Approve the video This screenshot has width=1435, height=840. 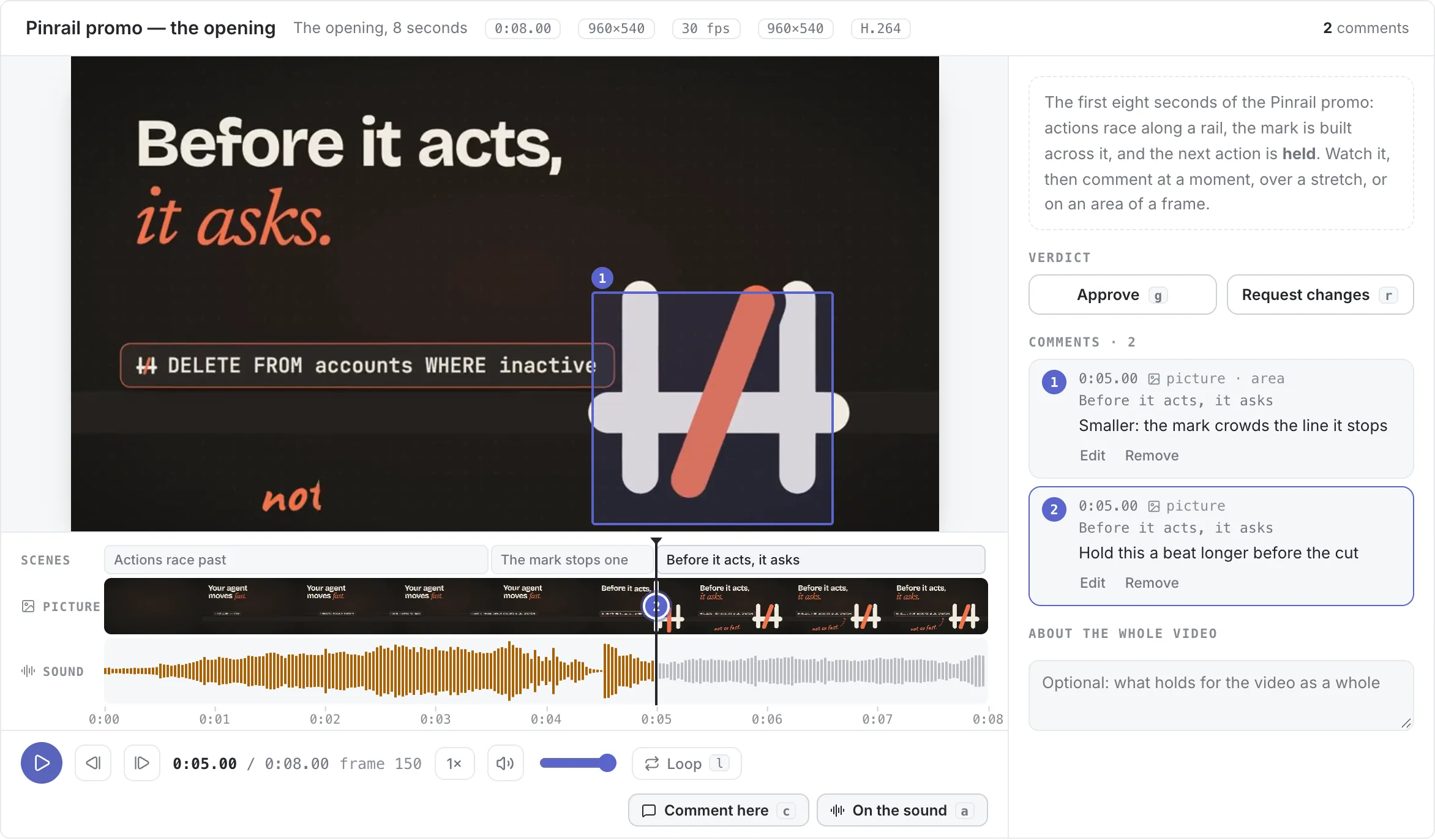1122,294
